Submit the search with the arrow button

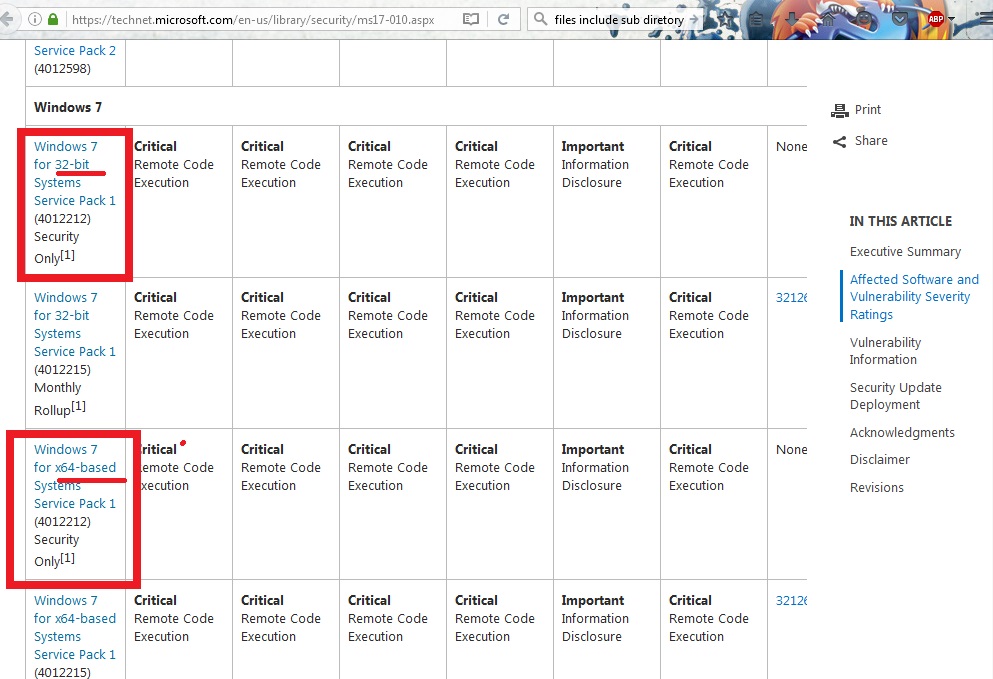[693, 19]
